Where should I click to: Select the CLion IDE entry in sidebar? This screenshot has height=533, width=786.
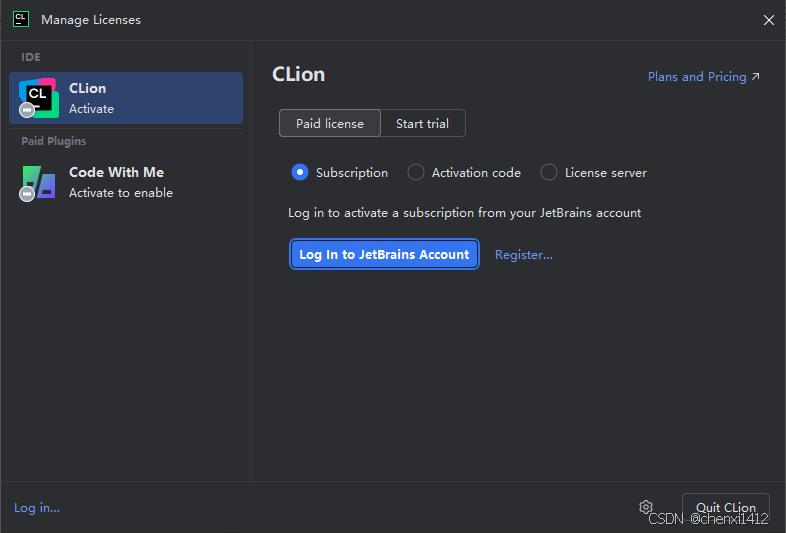(126, 98)
